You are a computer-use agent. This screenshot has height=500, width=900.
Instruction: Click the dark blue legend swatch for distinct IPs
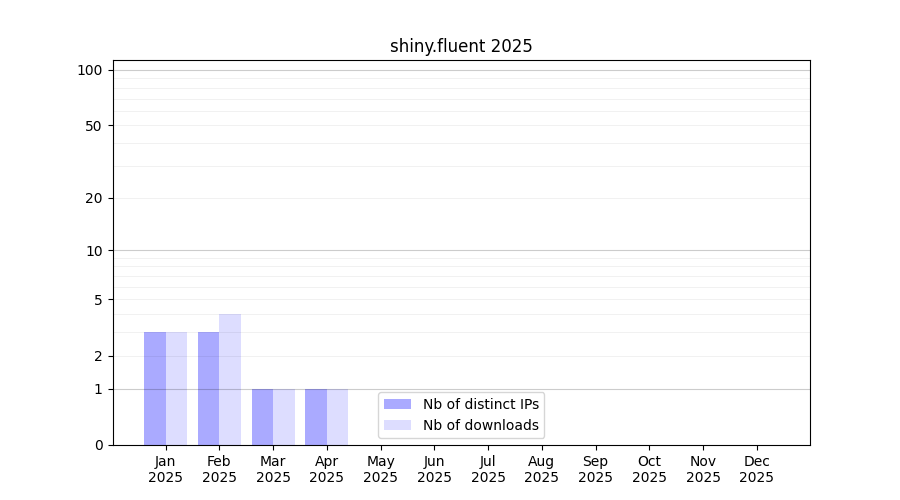[x=397, y=404]
